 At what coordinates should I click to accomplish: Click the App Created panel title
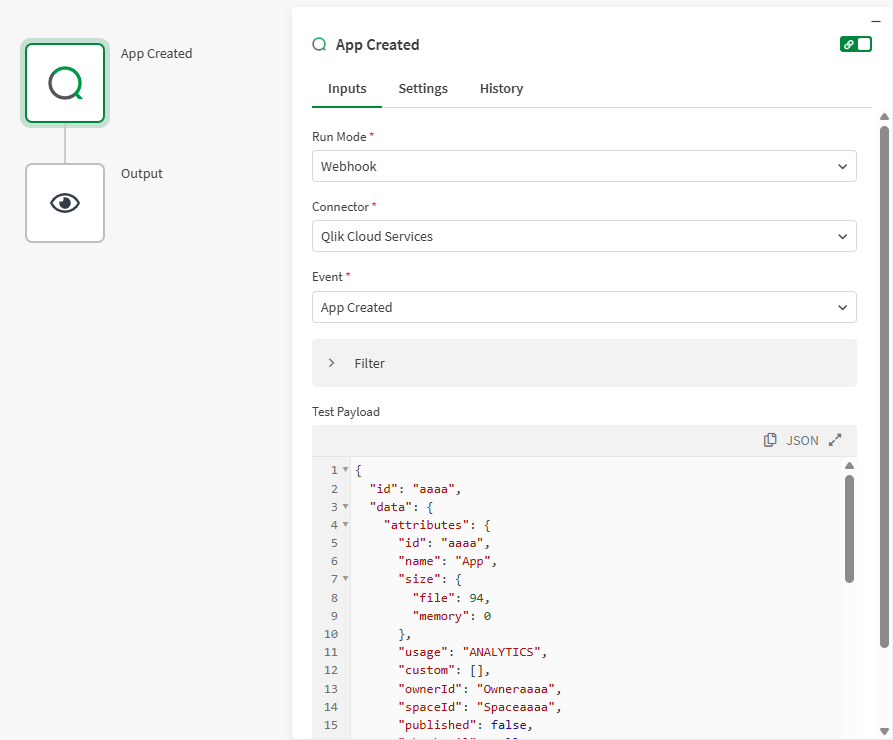pos(377,45)
